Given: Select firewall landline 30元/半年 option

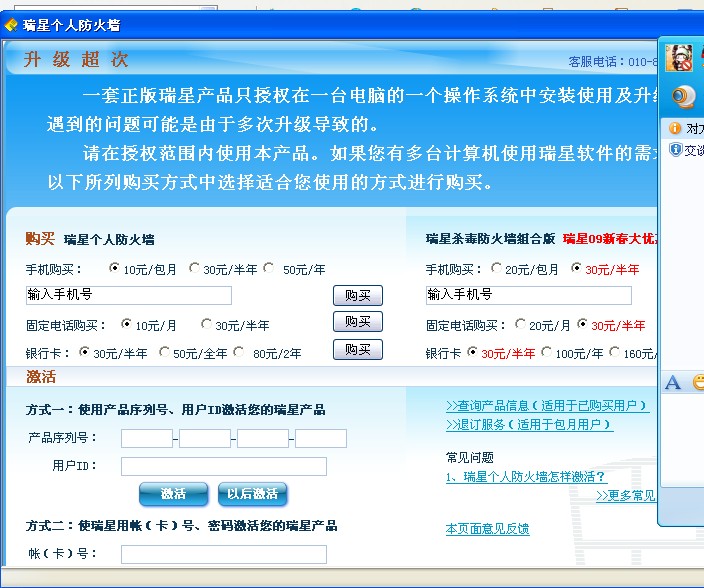Looking at the screenshot, I should coord(206,324).
